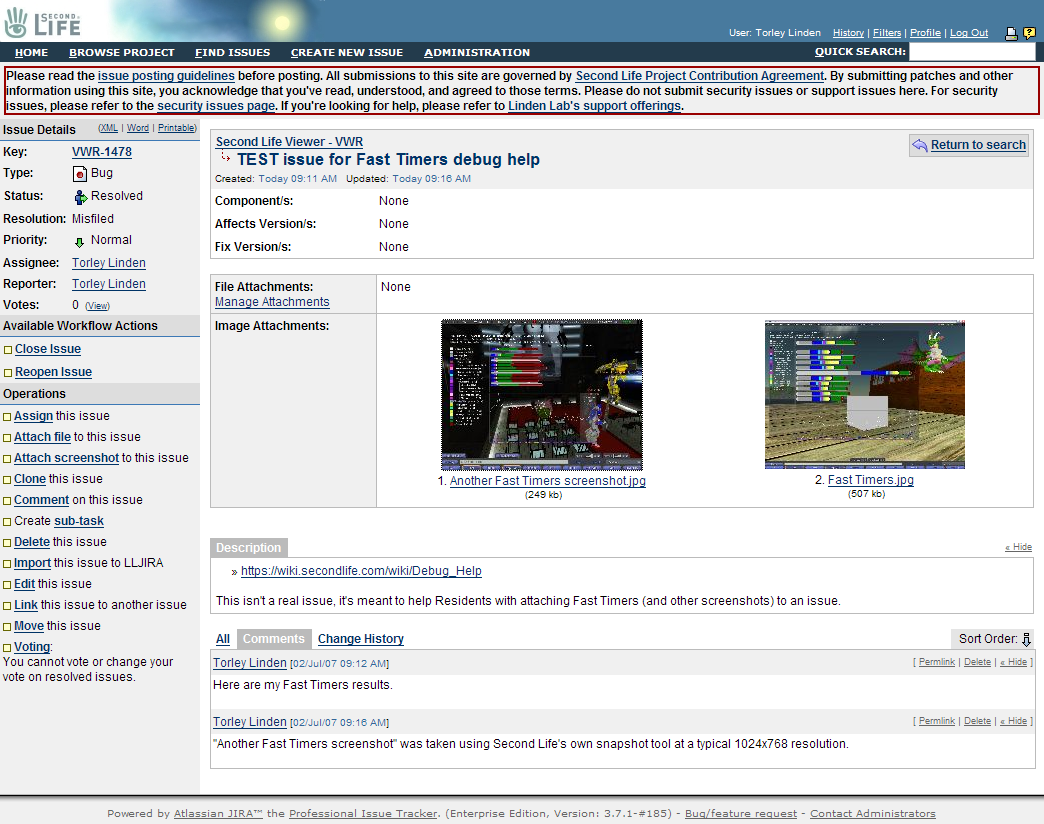This screenshot has width=1044, height=824.
Task: Open the Fast Timers.jpg thumbnail
Action: point(864,395)
